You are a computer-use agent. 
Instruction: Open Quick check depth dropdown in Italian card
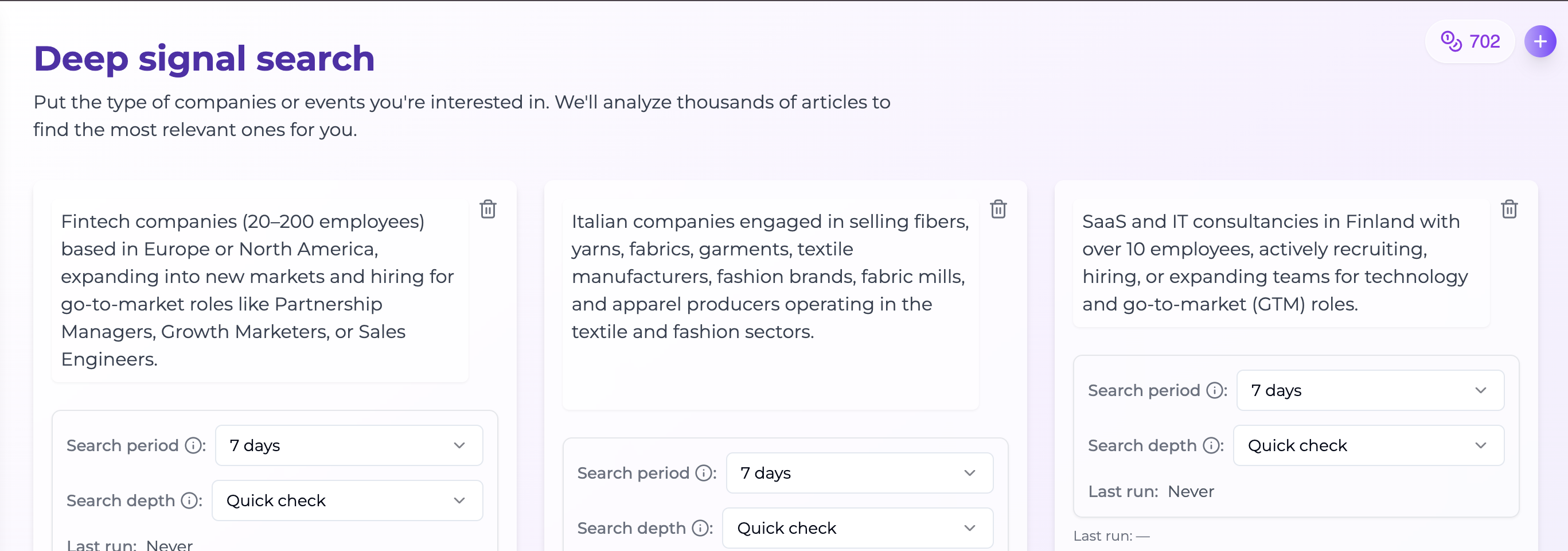(857, 528)
